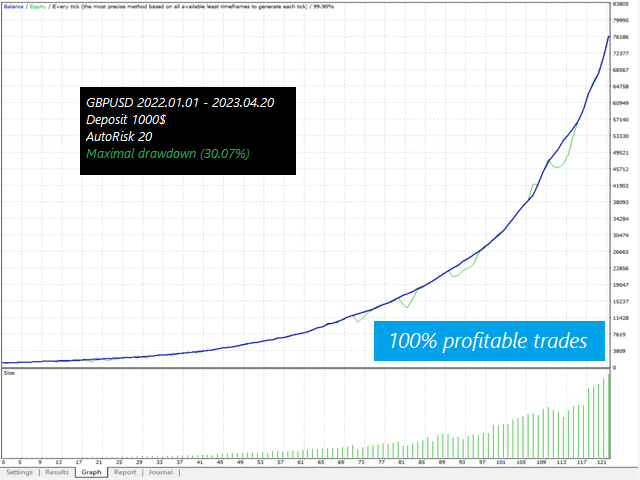This screenshot has height=480, width=640.
Task: Click the 'Balance' legend label at top
Action: pos(15,4)
